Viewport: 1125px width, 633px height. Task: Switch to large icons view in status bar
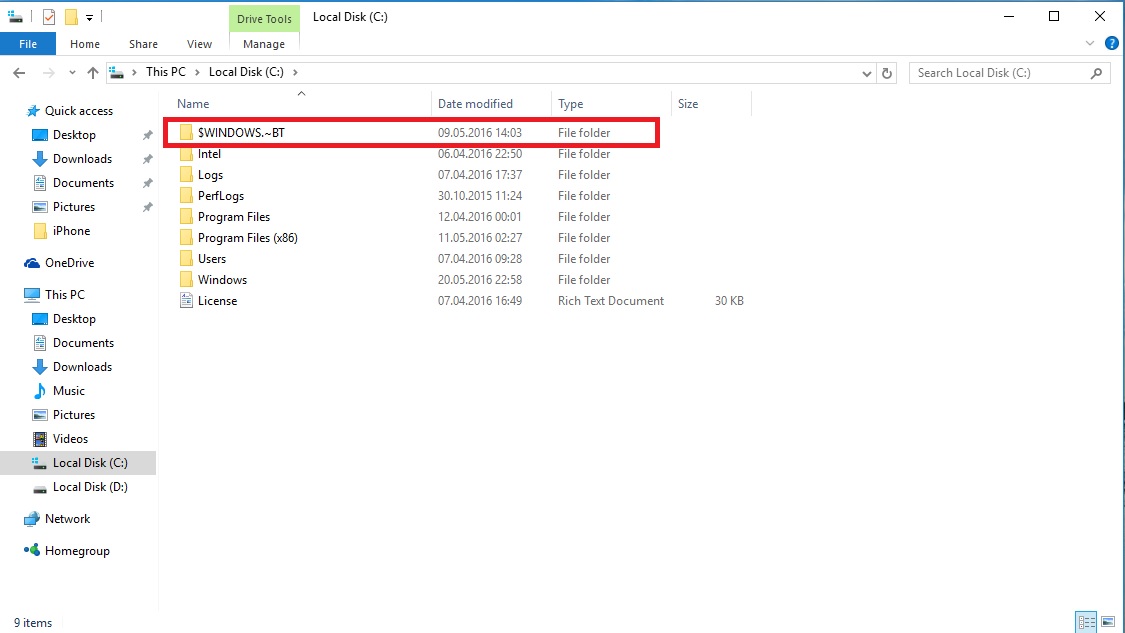pos(1106,622)
